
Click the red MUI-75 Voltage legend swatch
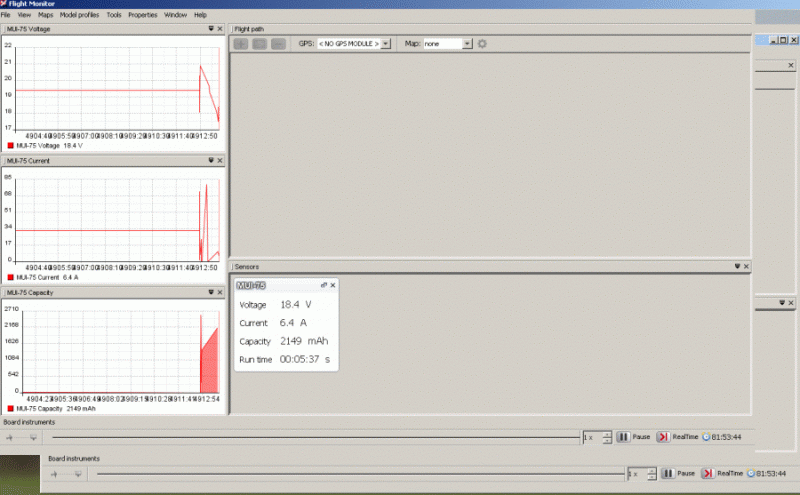pos(10,145)
